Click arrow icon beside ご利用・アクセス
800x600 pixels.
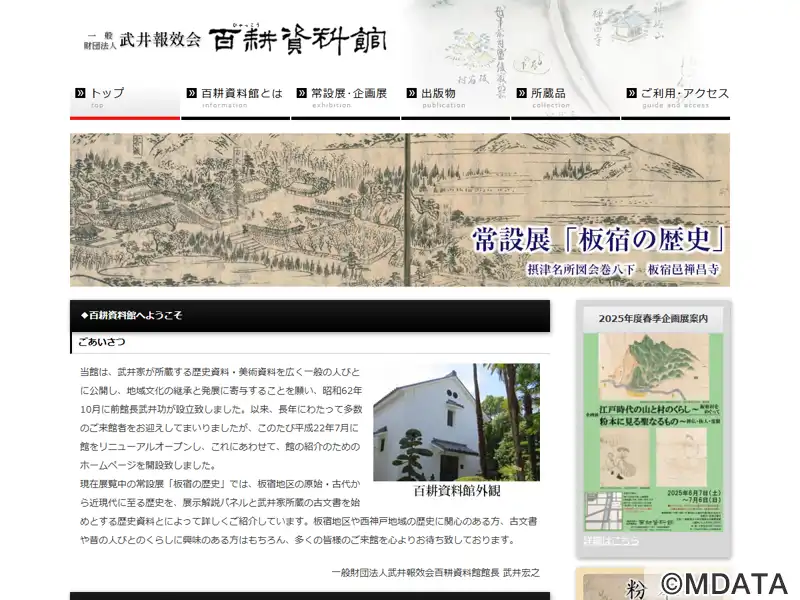[x=631, y=93]
